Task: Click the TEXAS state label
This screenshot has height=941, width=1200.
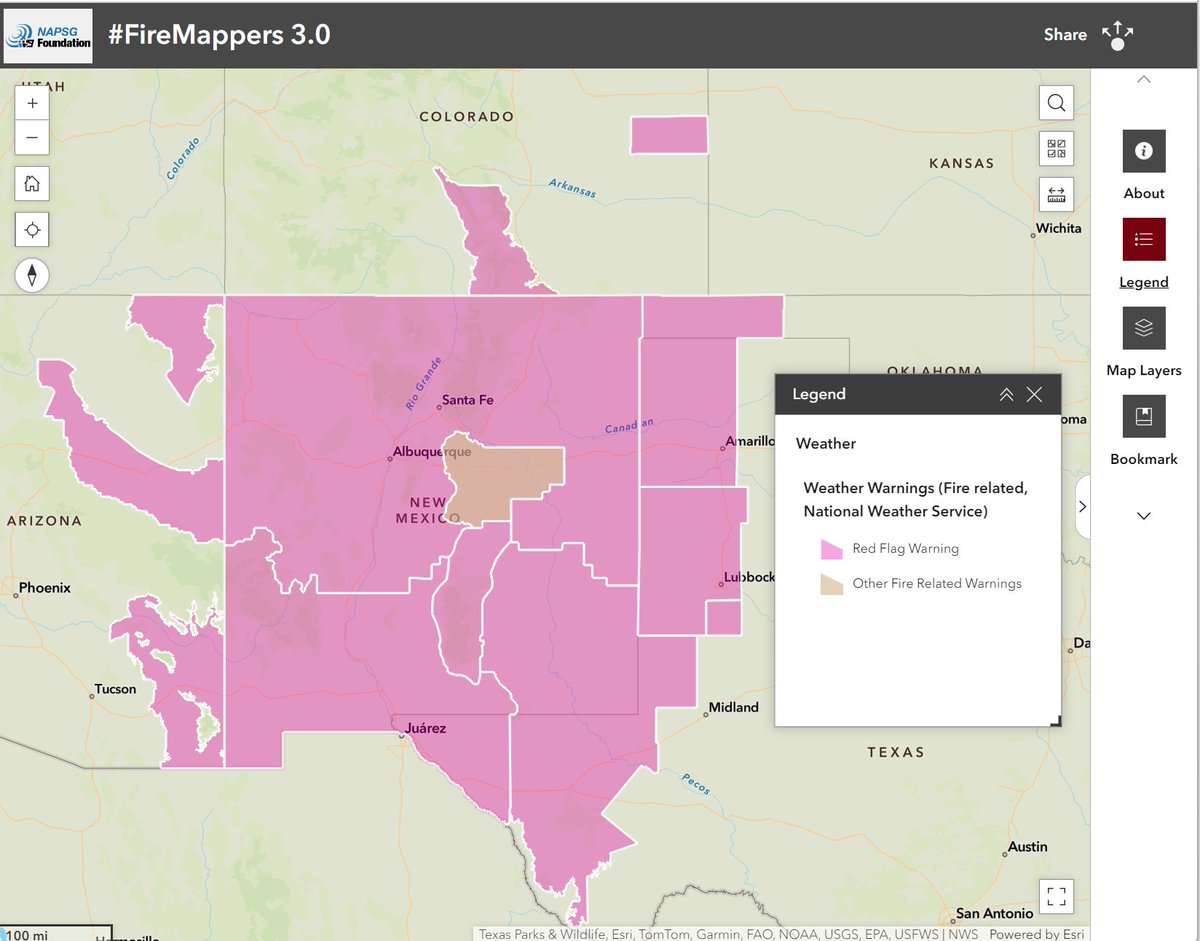Action: tap(896, 752)
